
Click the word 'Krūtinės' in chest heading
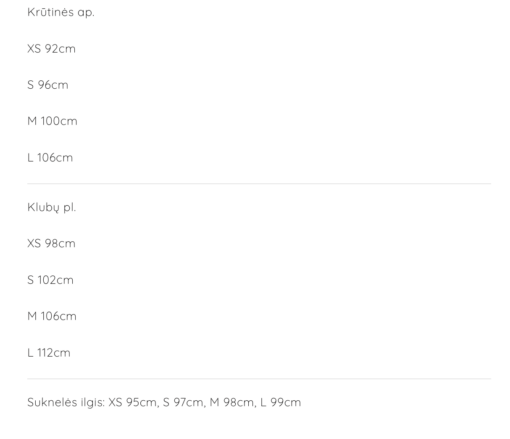click(x=51, y=12)
